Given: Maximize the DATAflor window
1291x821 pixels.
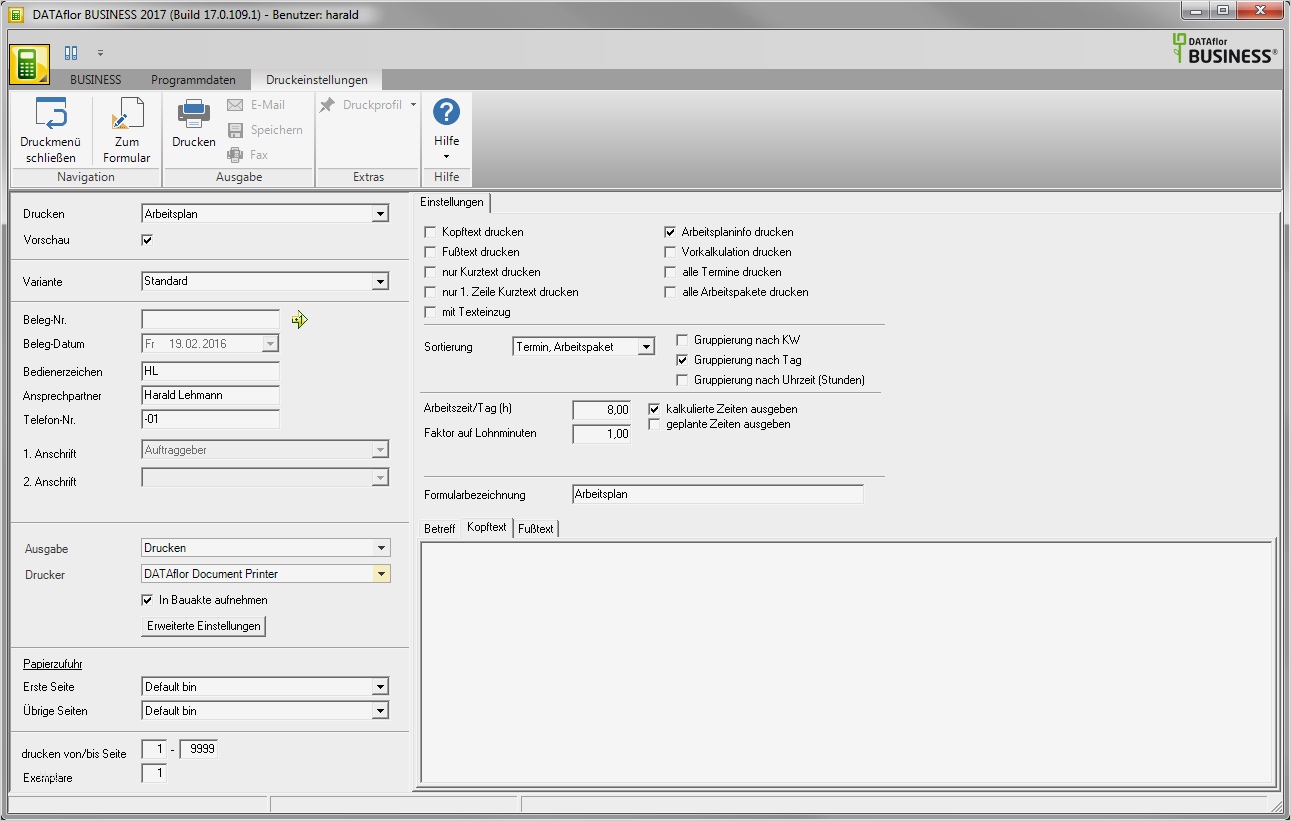Looking at the screenshot, I should coord(1223,11).
